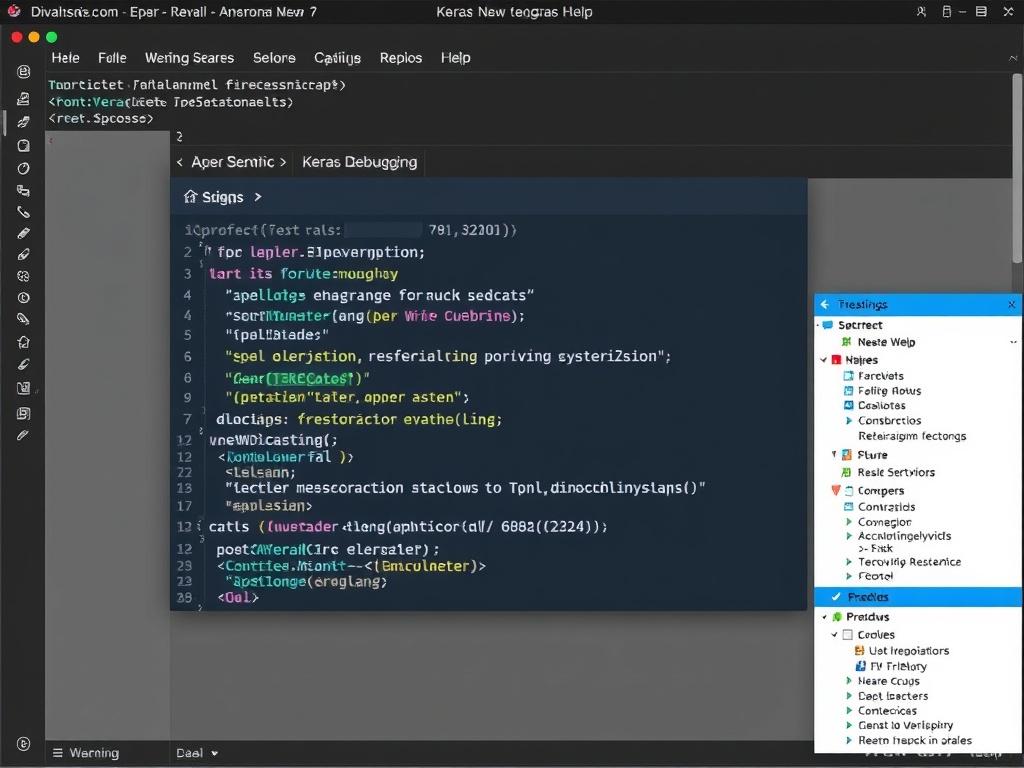Expand the Tecovirig Restenice item

coord(848,562)
